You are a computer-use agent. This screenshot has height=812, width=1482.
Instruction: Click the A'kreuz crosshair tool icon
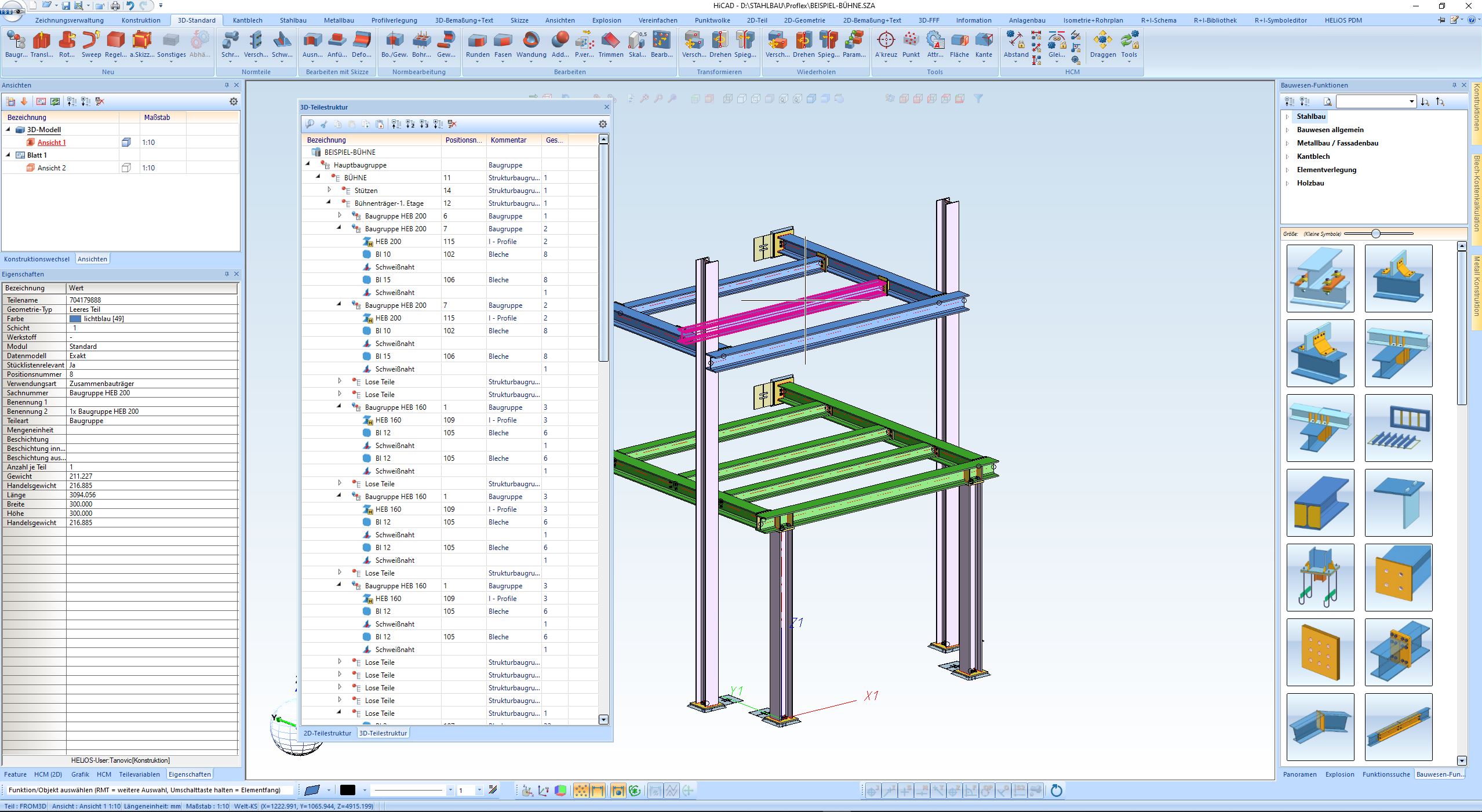point(886,41)
